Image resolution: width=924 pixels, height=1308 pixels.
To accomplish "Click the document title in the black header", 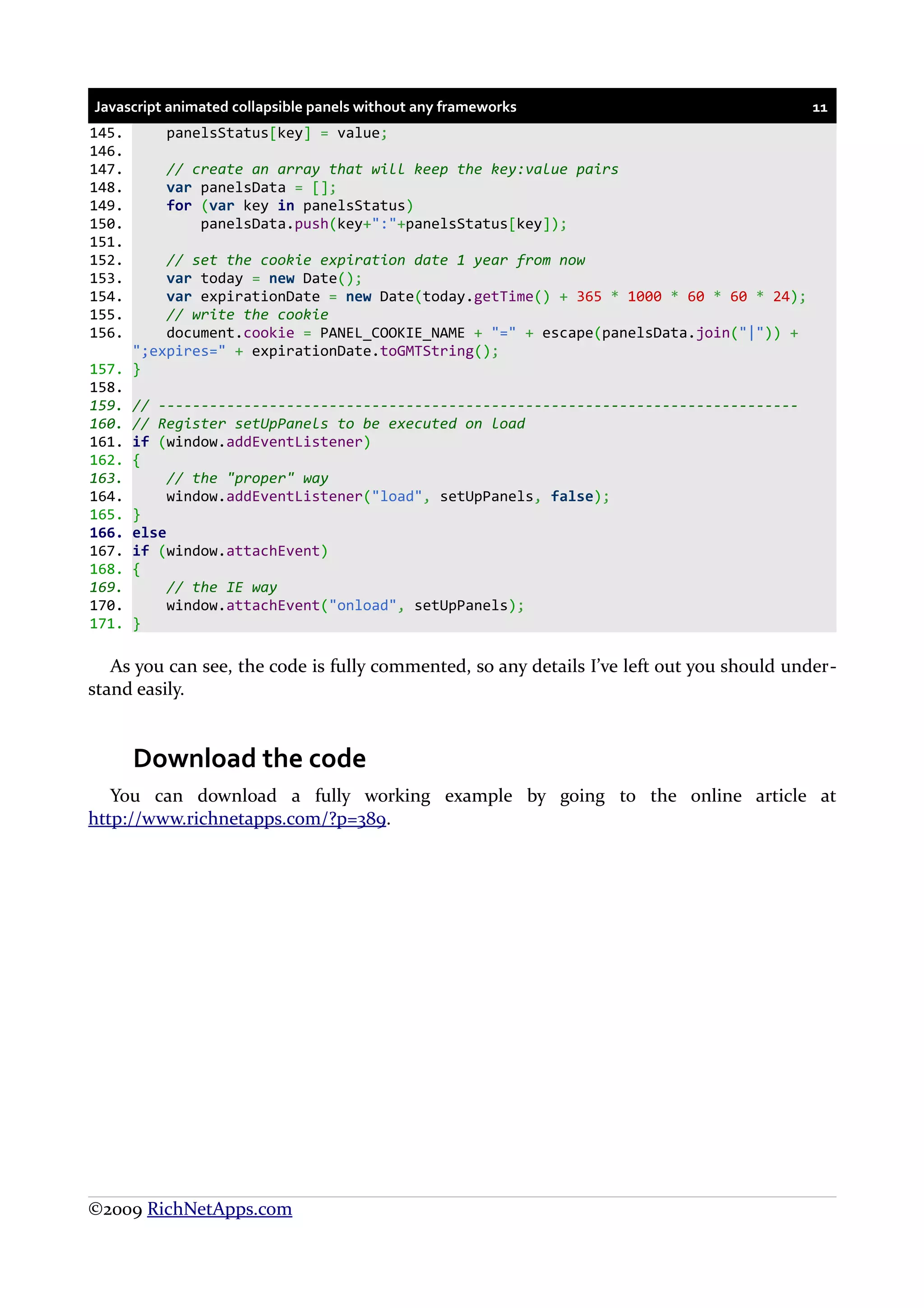I will [x=305, y=107].
